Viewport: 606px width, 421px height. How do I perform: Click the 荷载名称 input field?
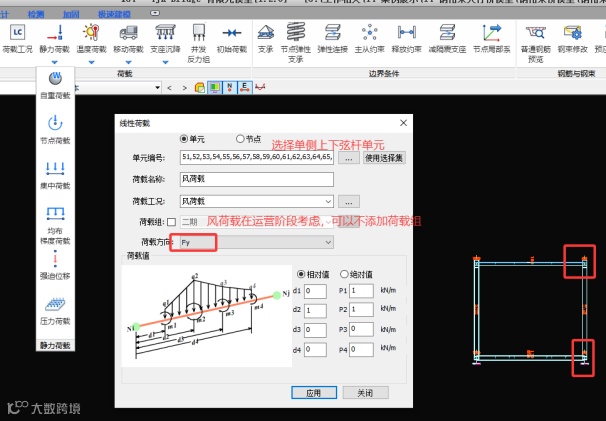[257, 179]
